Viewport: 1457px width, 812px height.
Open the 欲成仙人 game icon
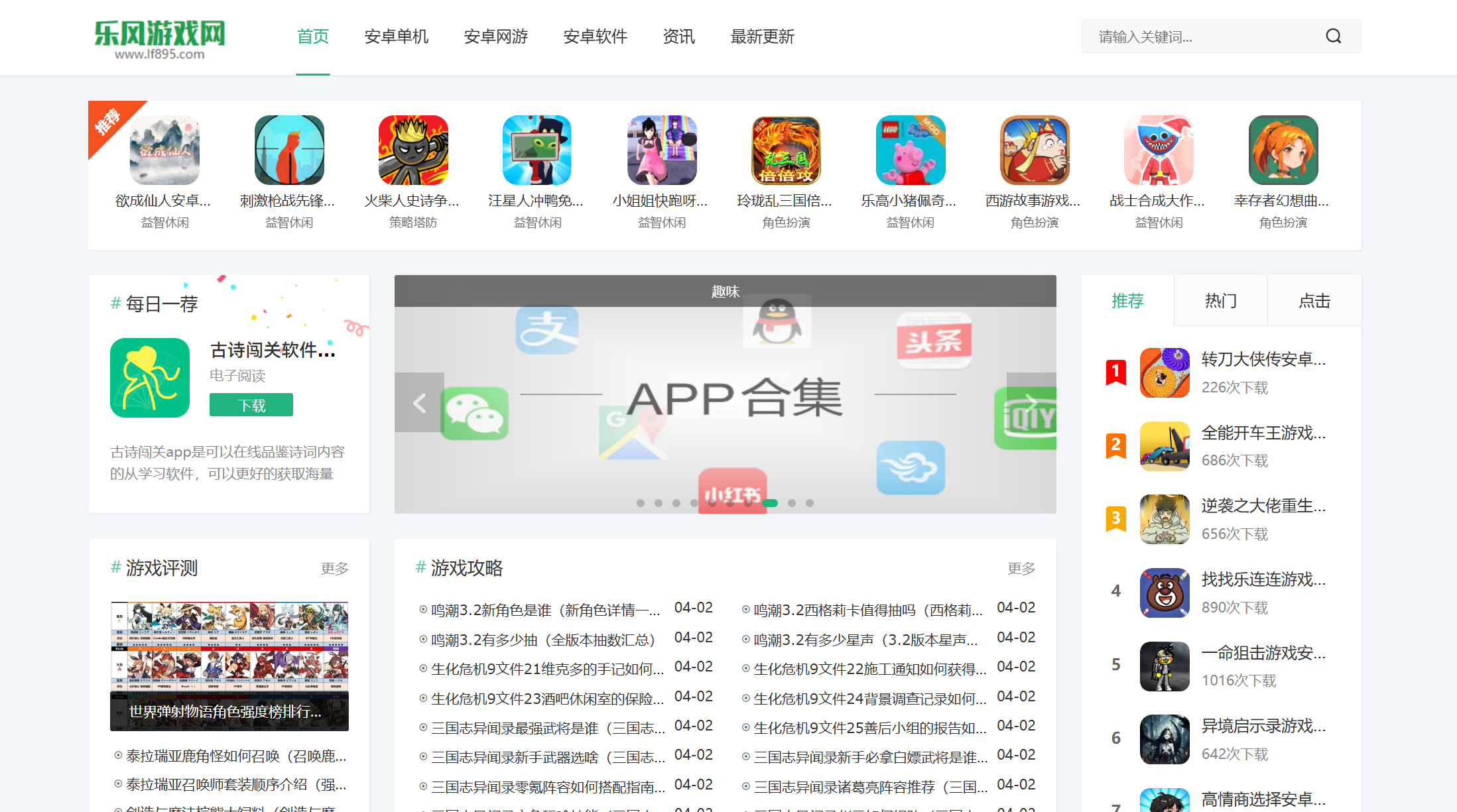(164, 150)
